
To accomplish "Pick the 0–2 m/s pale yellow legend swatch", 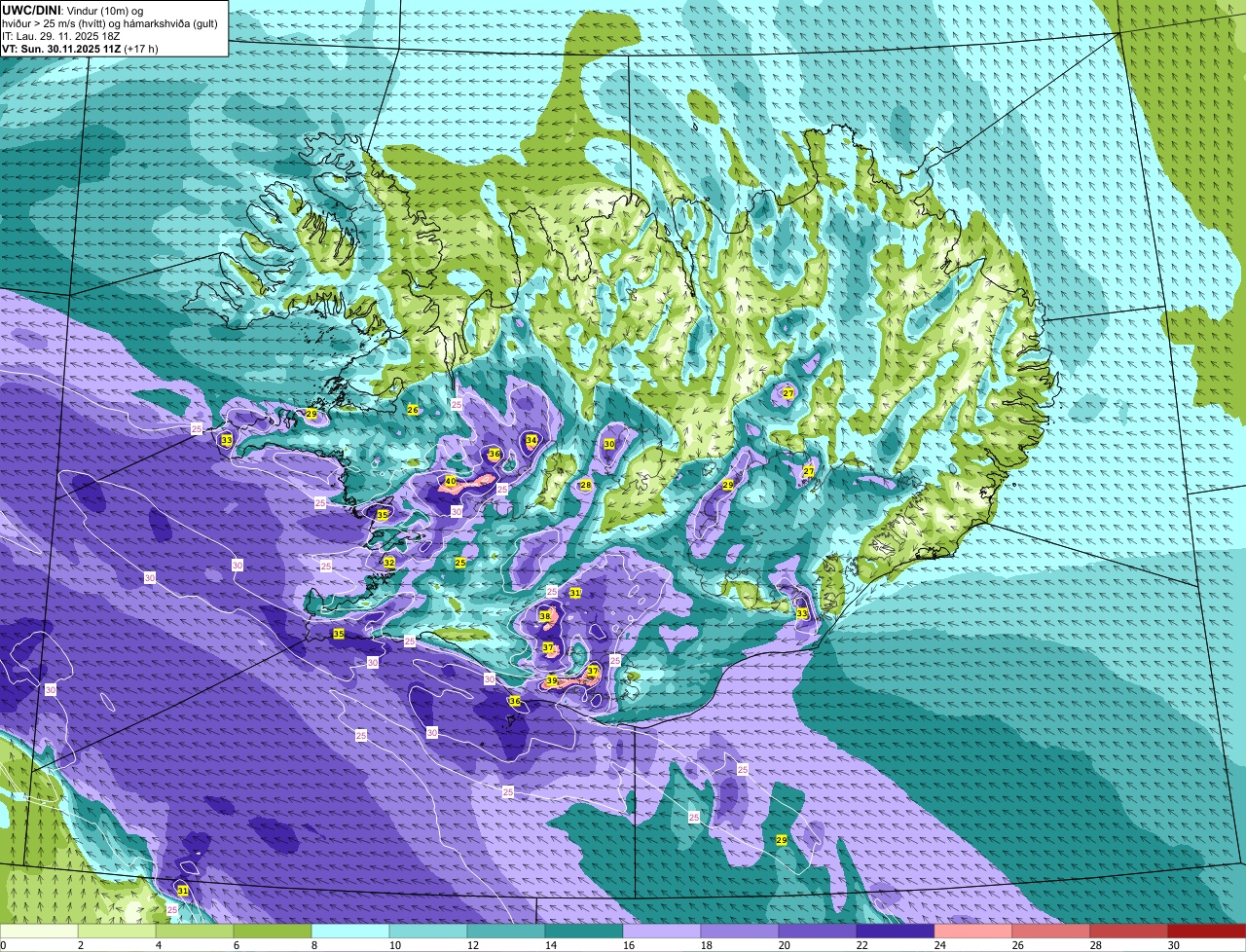I will (40, 932).
